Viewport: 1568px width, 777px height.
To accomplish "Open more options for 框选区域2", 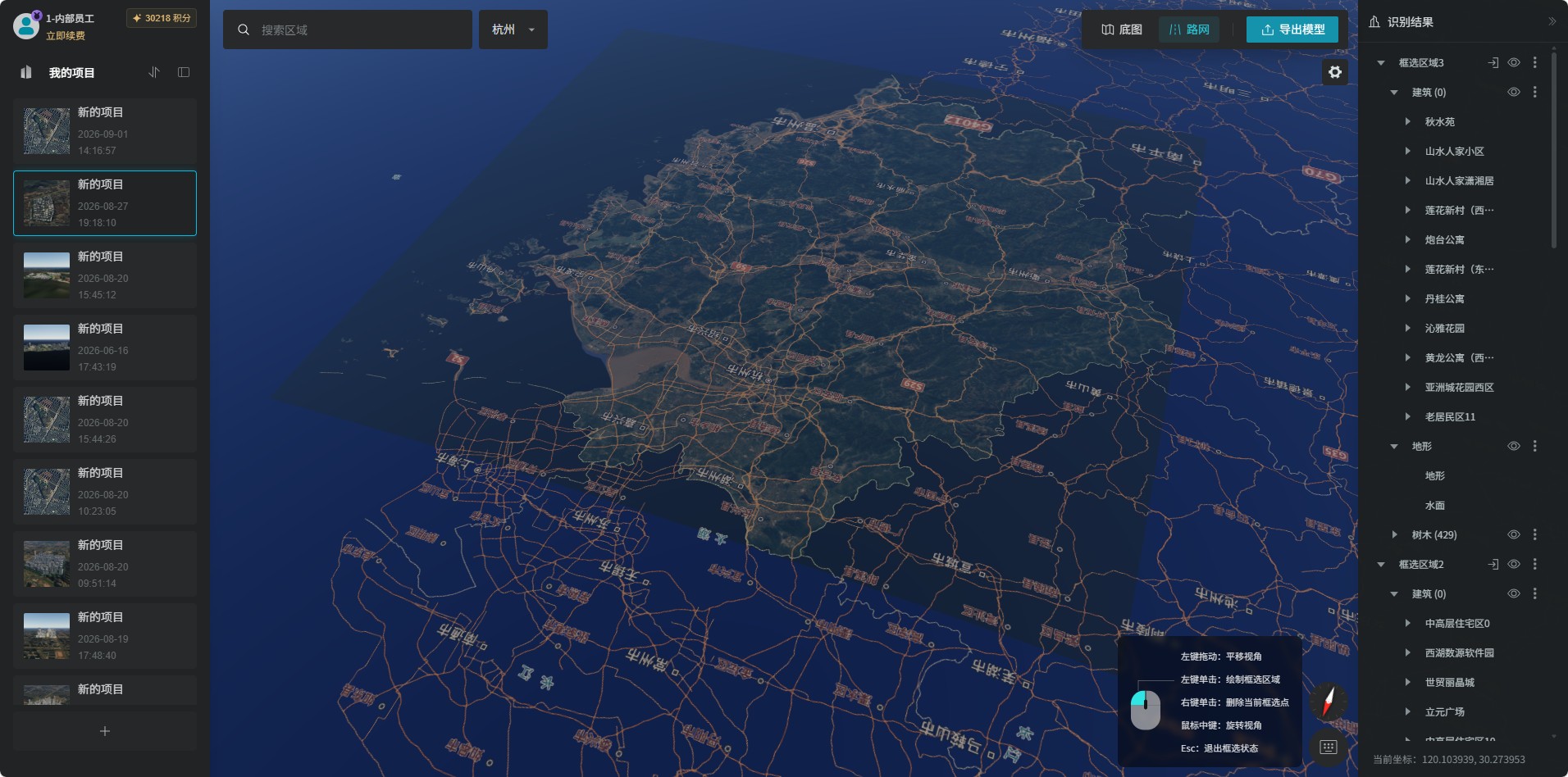I will point(1535,564).
